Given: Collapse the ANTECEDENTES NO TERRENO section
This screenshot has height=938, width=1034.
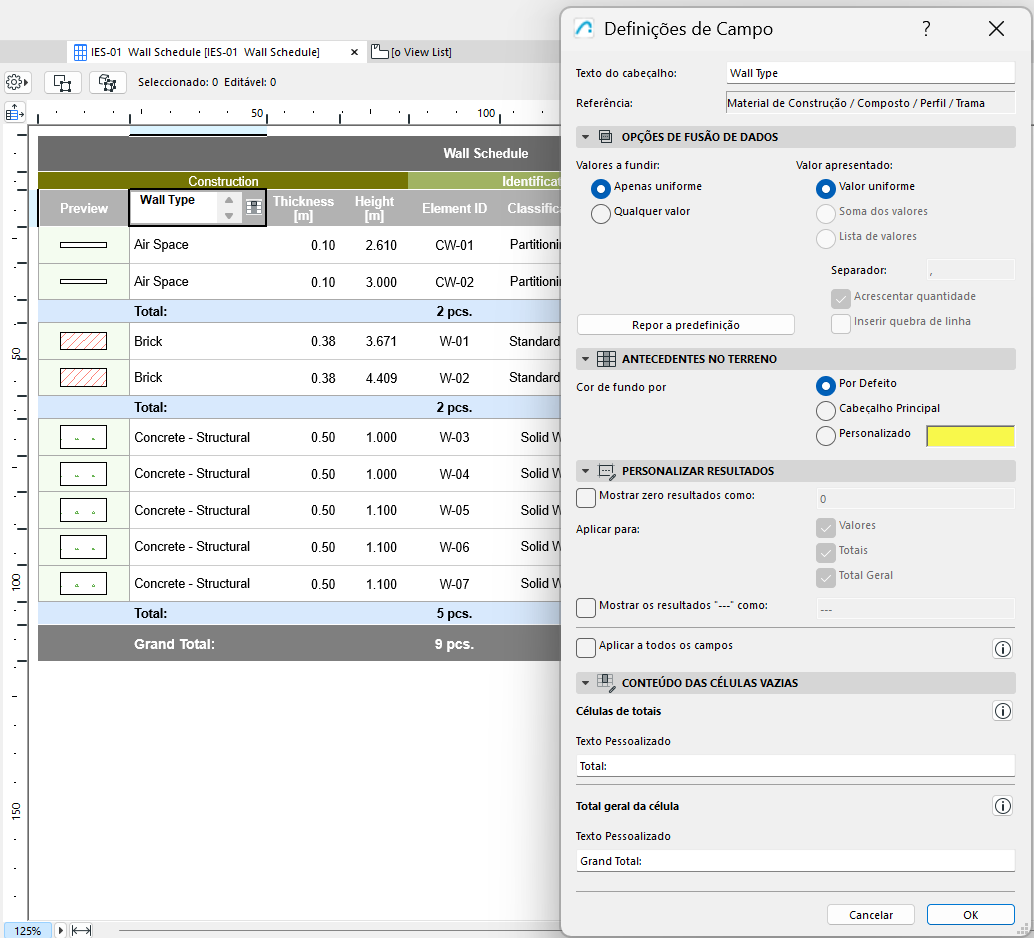Looking at the screenshot, I should [x=585, y=358].
